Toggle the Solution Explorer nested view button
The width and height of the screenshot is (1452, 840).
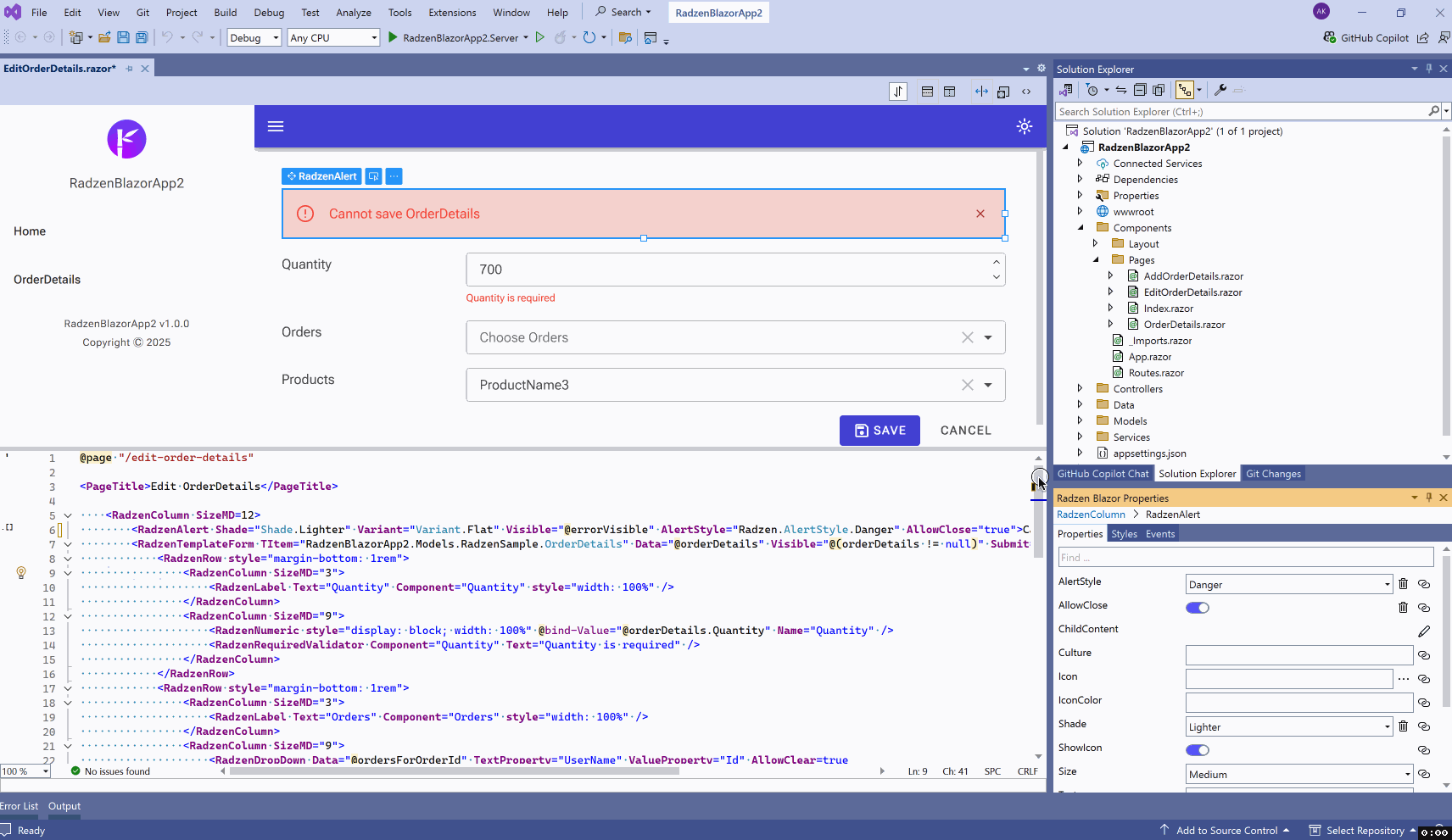click(1185, 90)
